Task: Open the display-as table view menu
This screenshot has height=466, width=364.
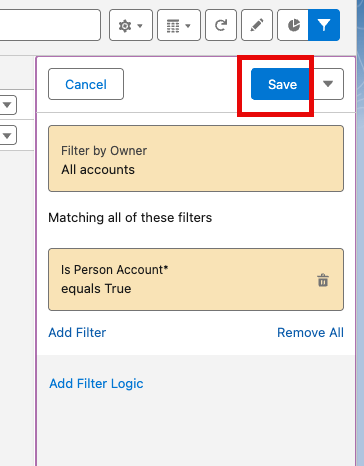Action: [x=179, y=25]
